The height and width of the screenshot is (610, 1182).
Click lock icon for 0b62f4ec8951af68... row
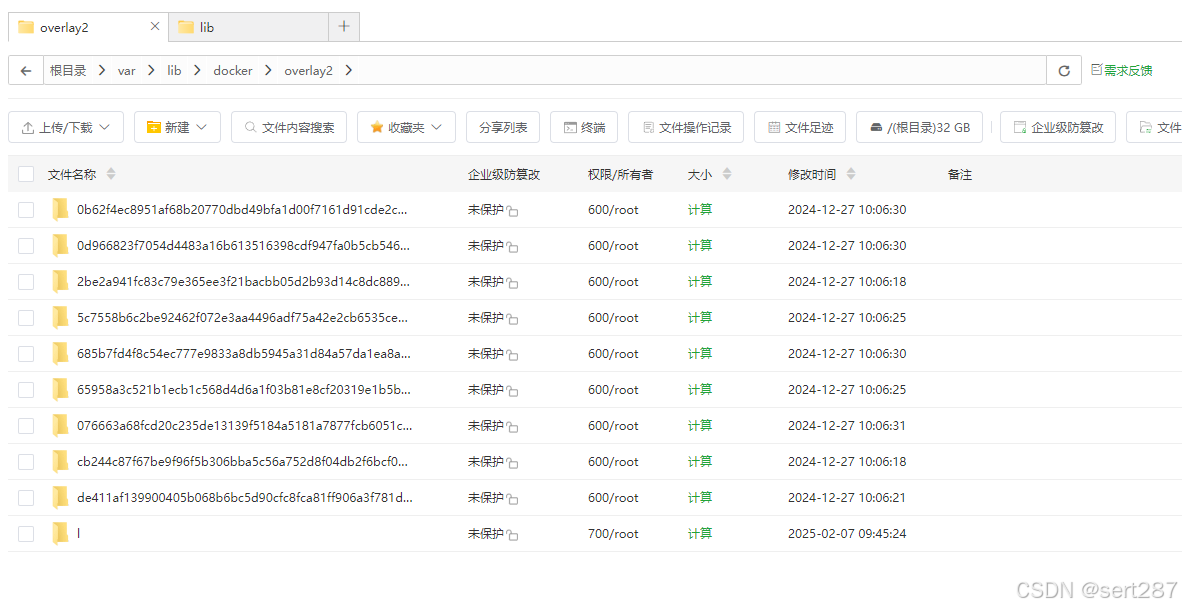513,212
